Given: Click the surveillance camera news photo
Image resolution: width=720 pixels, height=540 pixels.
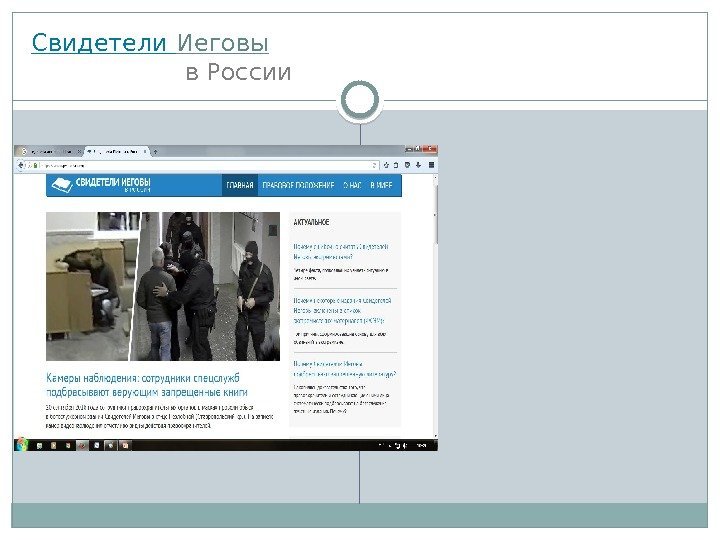Looking at the screenshot, I should tap(163, 286).
